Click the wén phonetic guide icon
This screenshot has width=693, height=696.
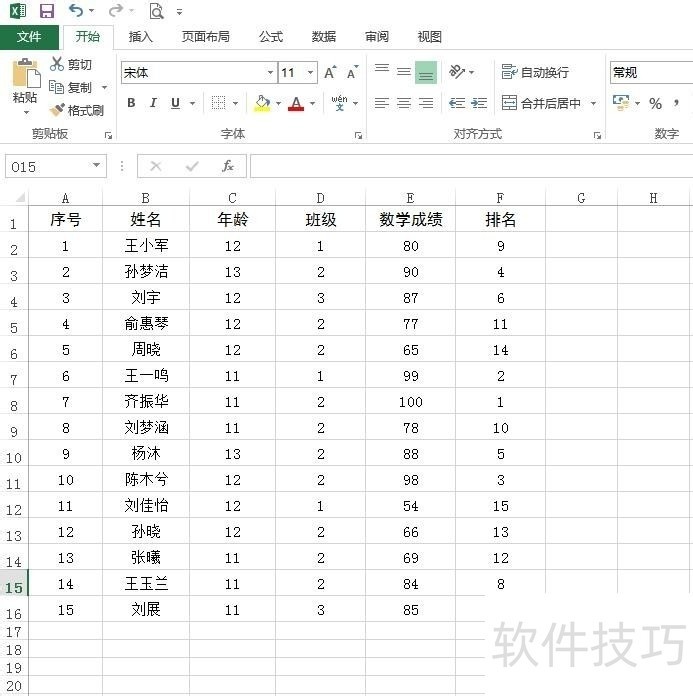[340, 103]
